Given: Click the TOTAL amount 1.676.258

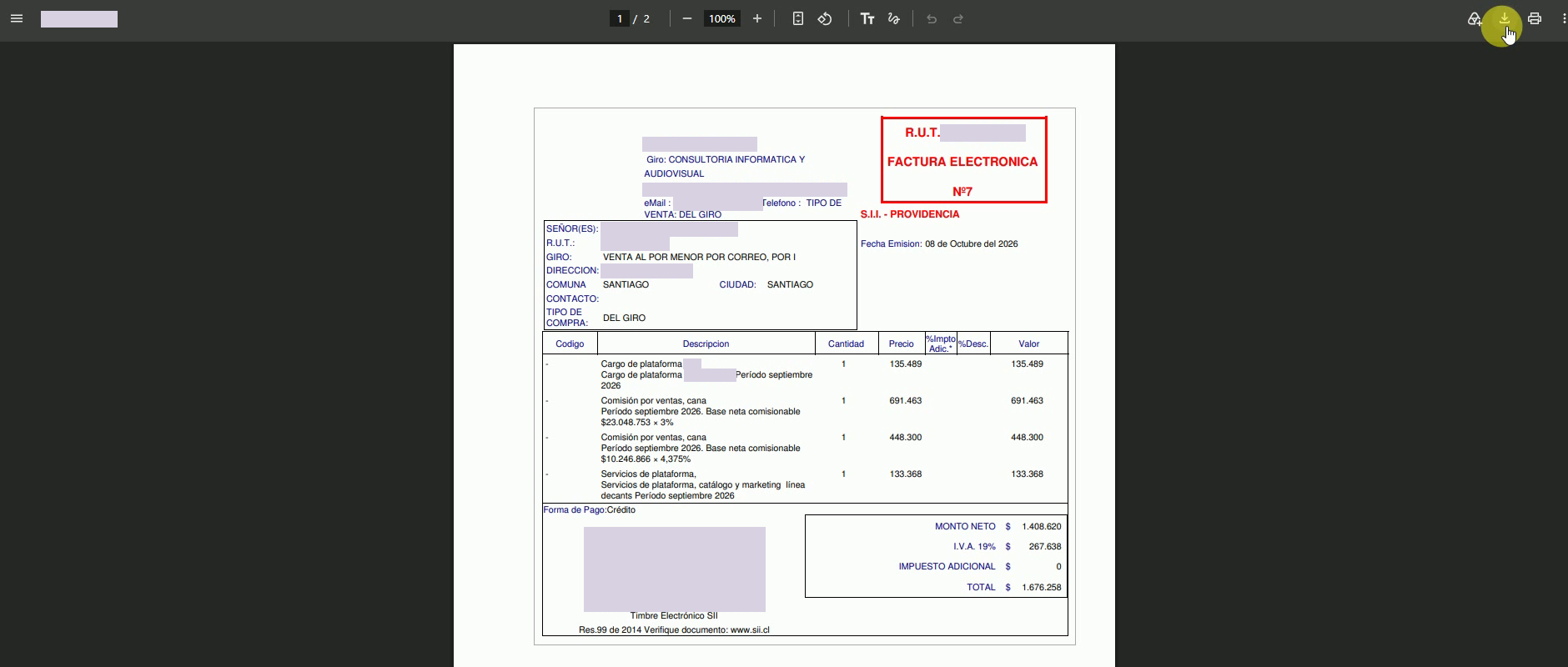Looking at the screenshot, I should tap(1042, 588).
